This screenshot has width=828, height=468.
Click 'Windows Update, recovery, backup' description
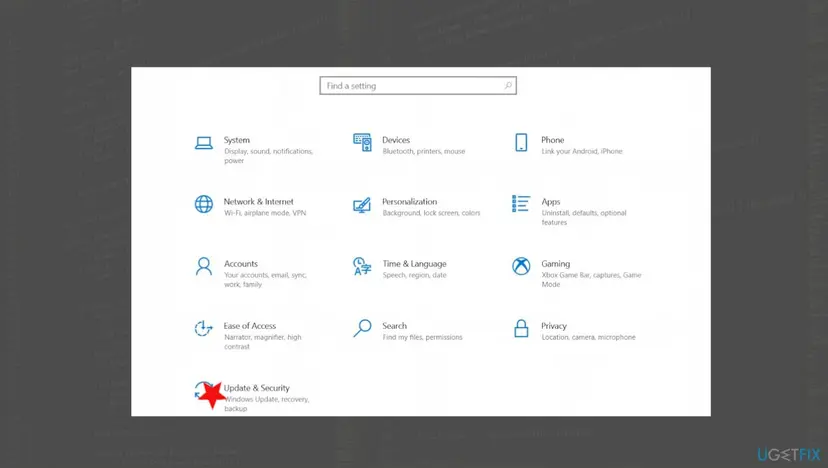pyautogui.click(x=267, y=404)
